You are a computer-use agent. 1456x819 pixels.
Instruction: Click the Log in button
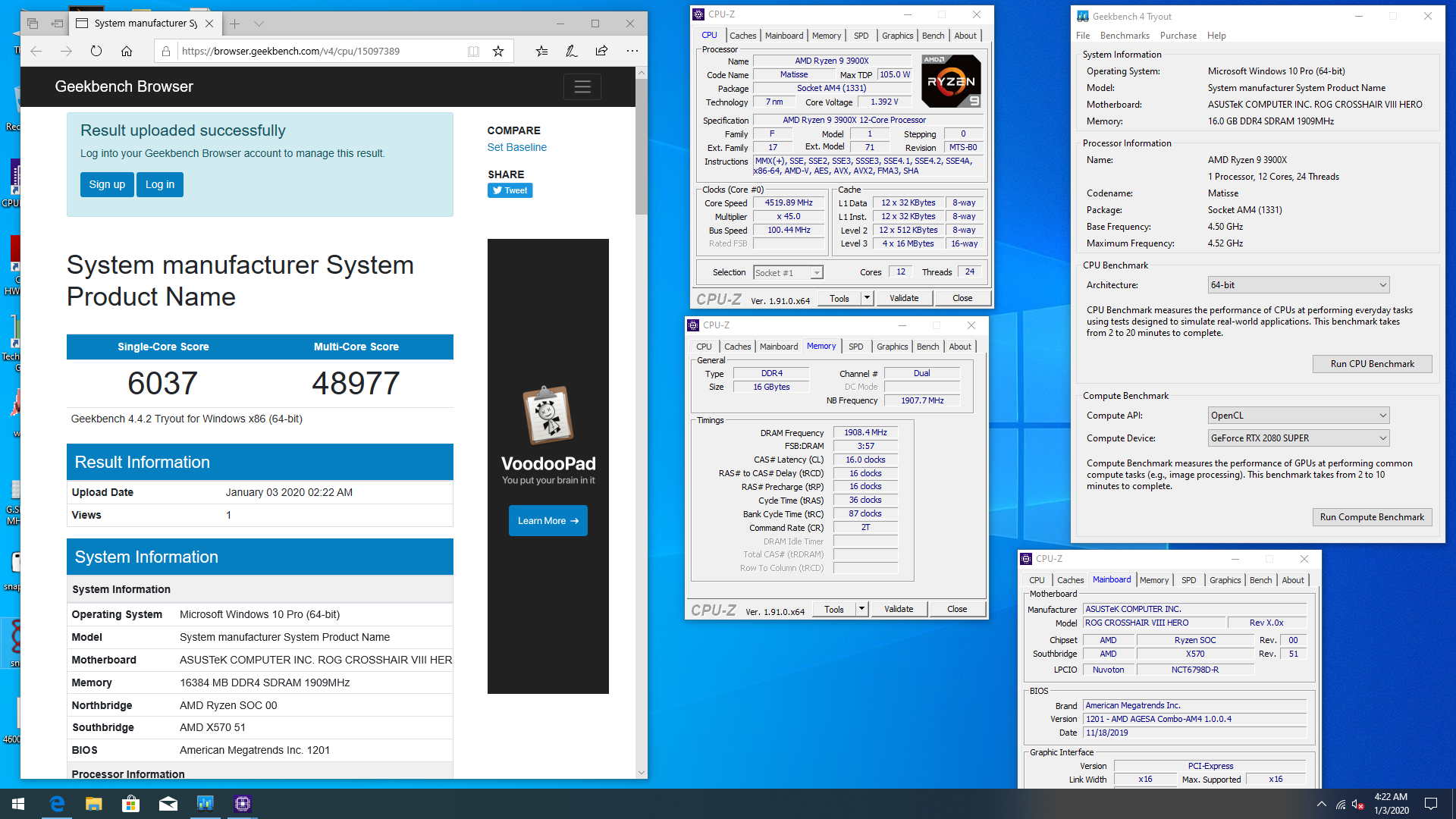pyautogui.click(x=160, y=184)
